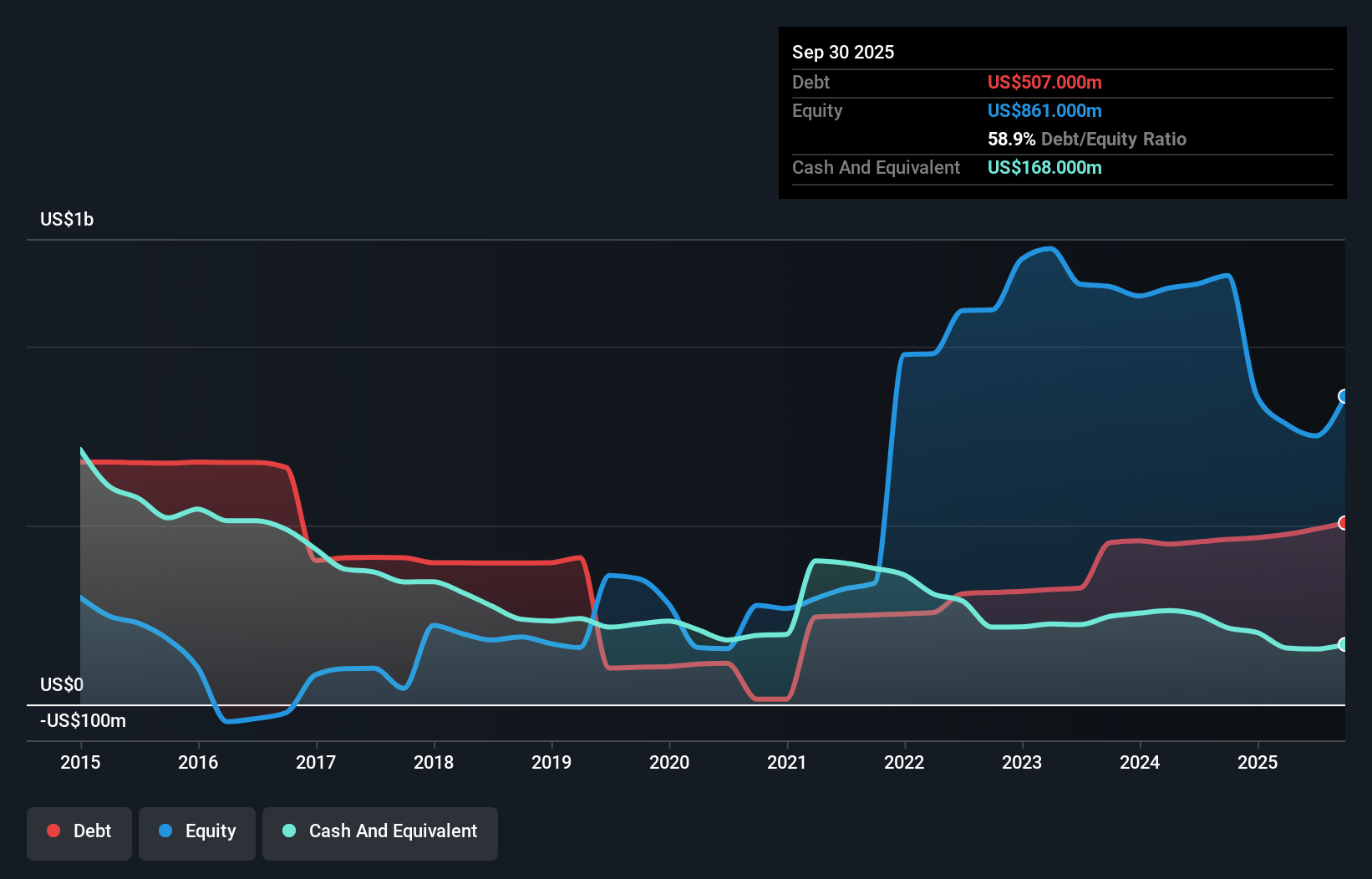Click the red Debt legend dot
Image resolution: width=1372 pixels, height=879 pixels.
pyautogui.click(x=53, y=831)
